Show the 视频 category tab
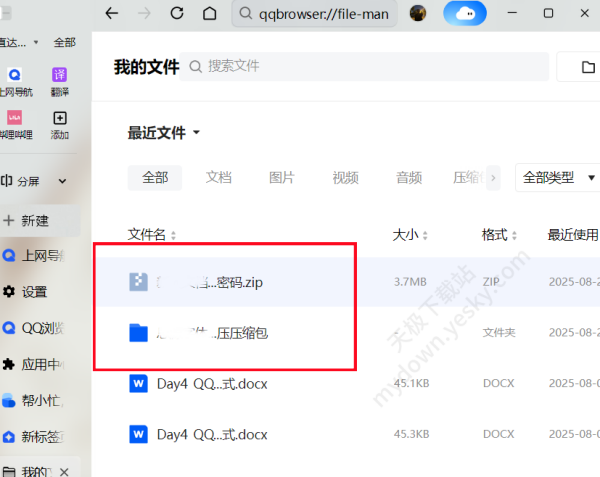 pos(345,178)
